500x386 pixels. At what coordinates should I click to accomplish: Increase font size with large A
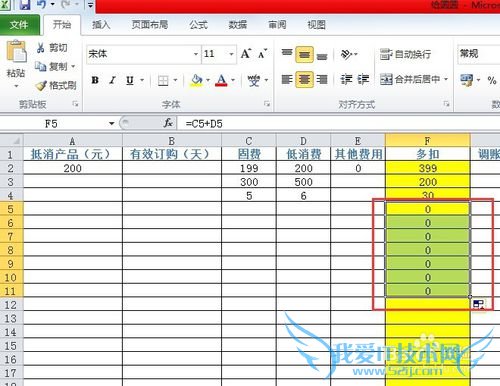pos(246,54)
